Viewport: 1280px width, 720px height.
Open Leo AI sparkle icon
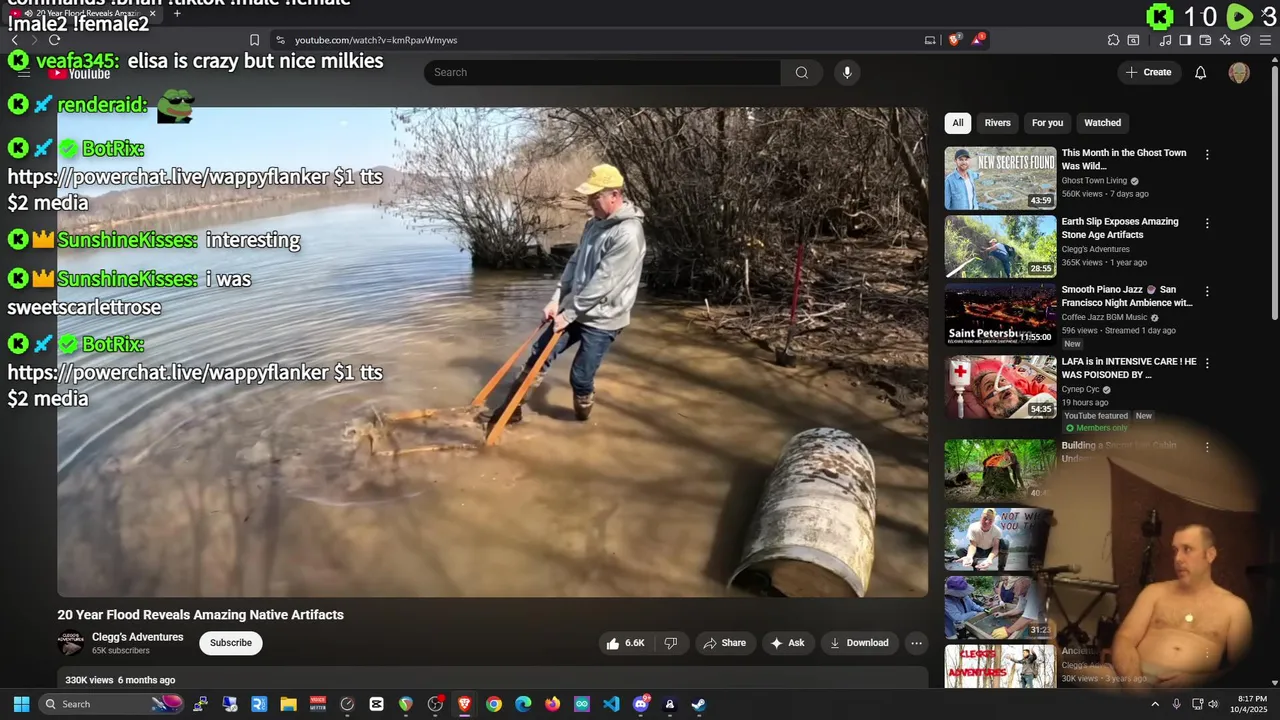1225,40
